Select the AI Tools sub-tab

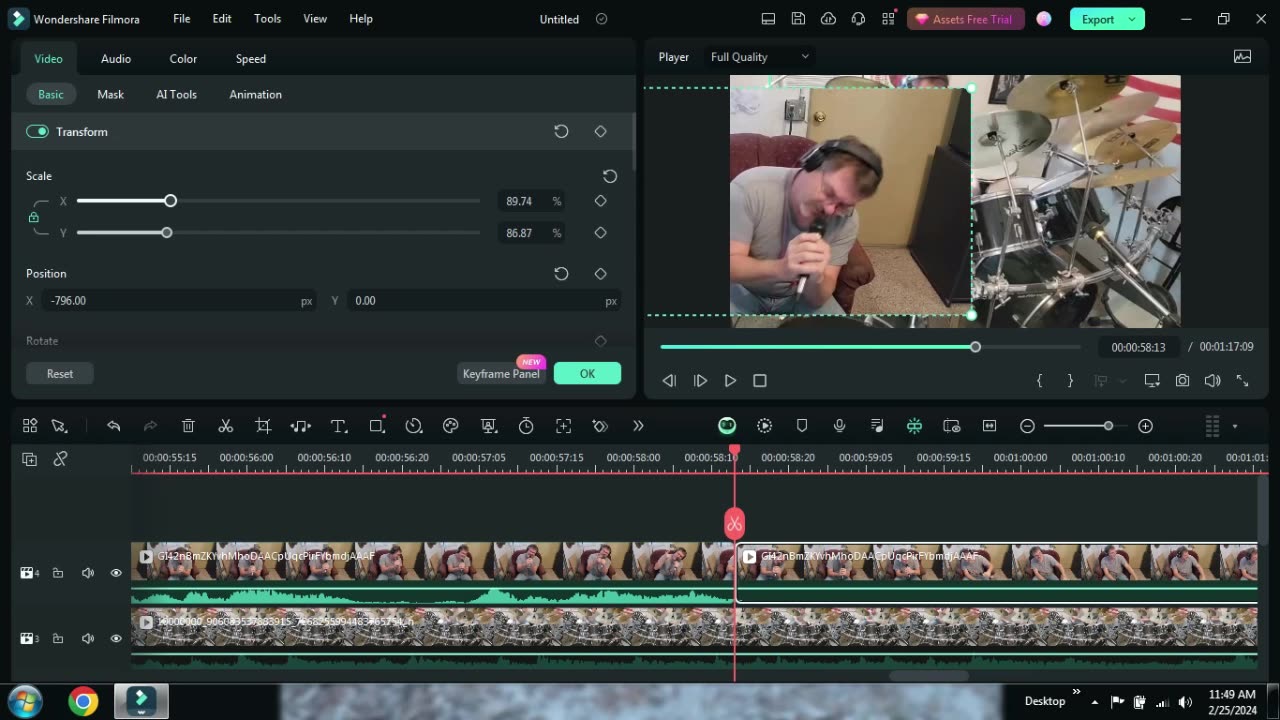click(176, 95)
